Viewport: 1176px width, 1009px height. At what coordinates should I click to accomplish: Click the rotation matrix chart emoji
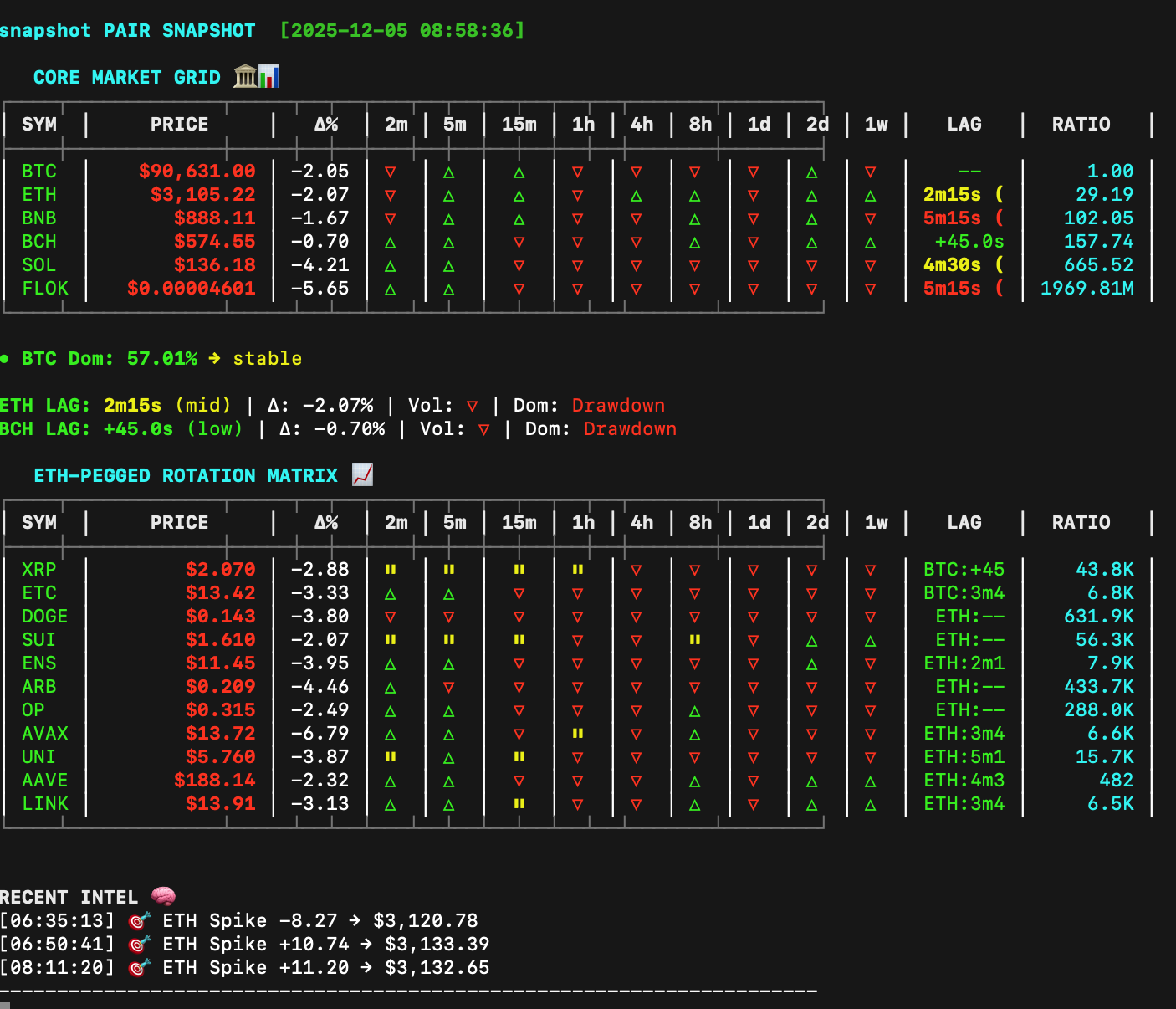pyautogui.click(x=362, y=475)
